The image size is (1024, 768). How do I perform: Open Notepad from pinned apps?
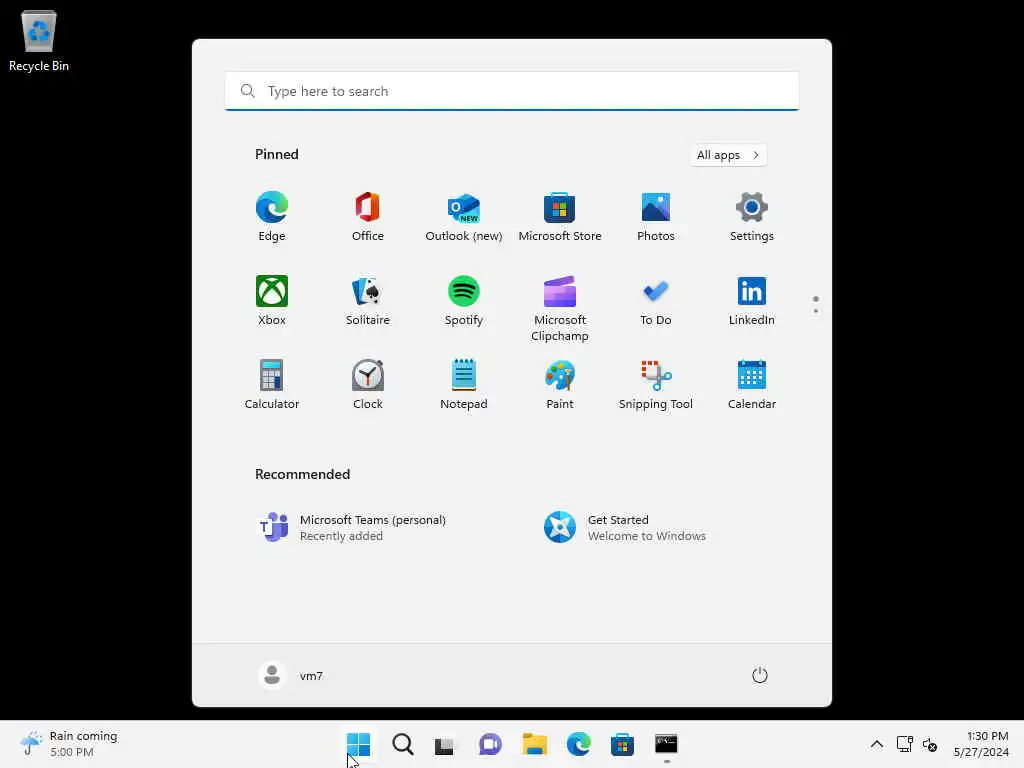[x=464, y=385]
